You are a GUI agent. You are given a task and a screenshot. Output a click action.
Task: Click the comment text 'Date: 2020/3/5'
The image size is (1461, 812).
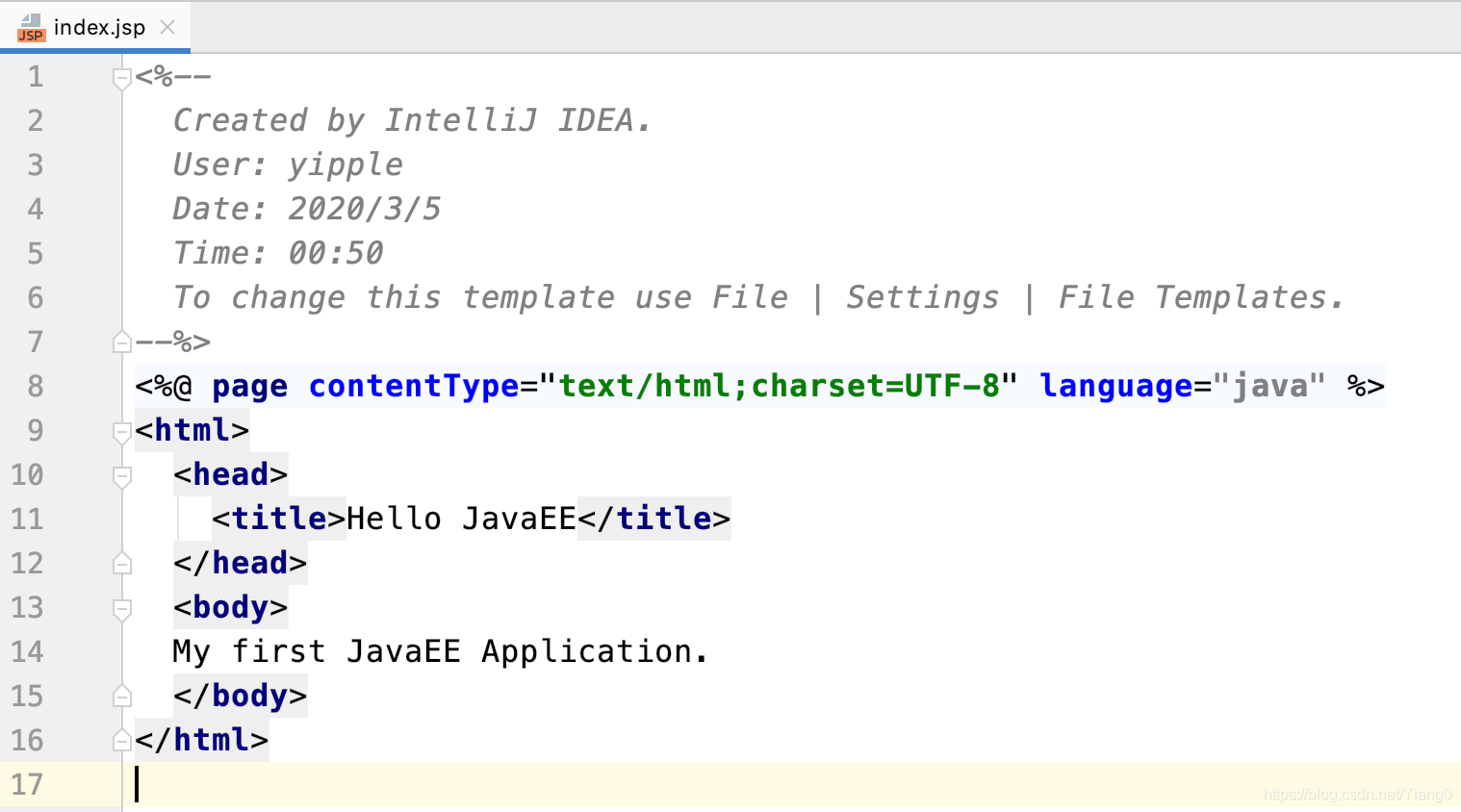pyautogui.click(x=307, y=209)
